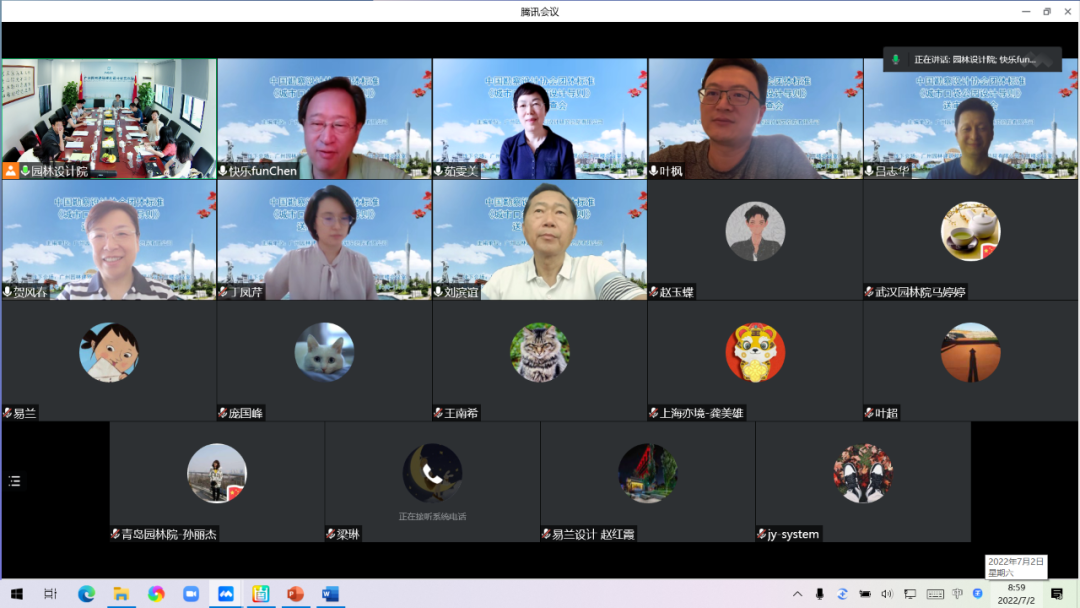Screen dimensions: 1080x608
Task: Click the volume icon in the system tray
Action: click(886, 594)
